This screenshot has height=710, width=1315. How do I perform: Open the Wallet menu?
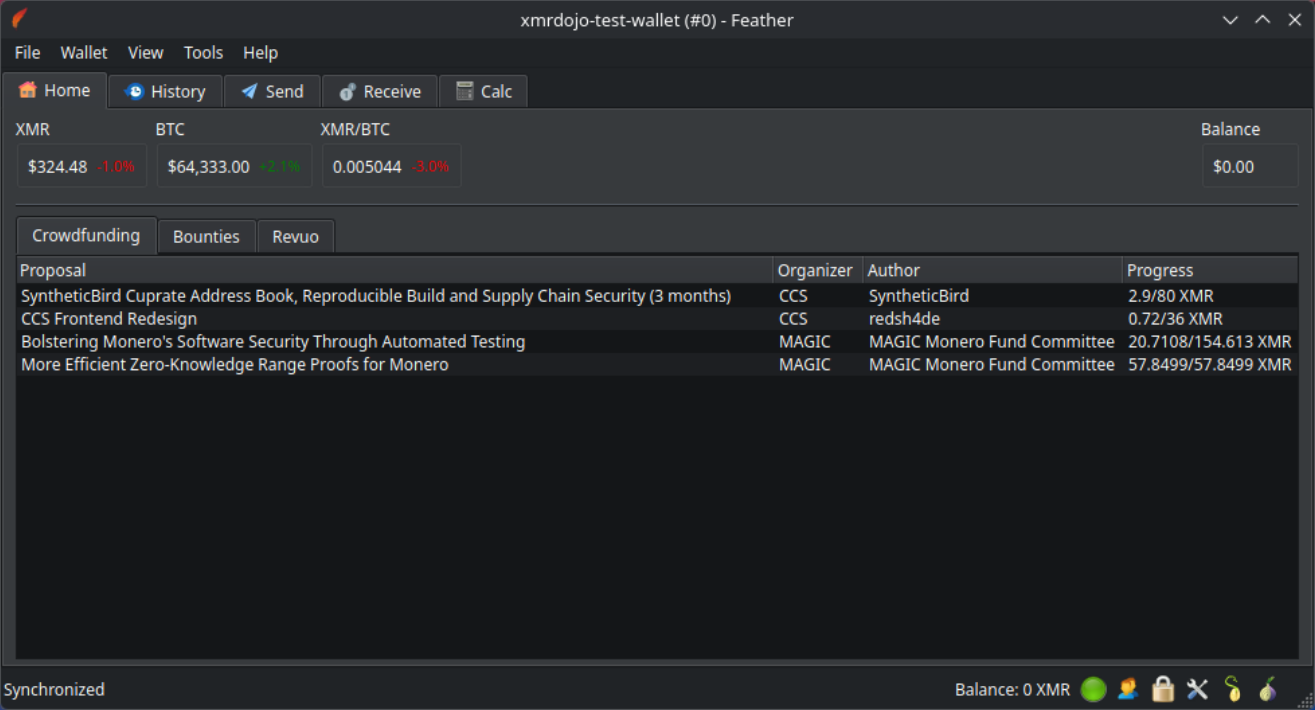(84, 53)
